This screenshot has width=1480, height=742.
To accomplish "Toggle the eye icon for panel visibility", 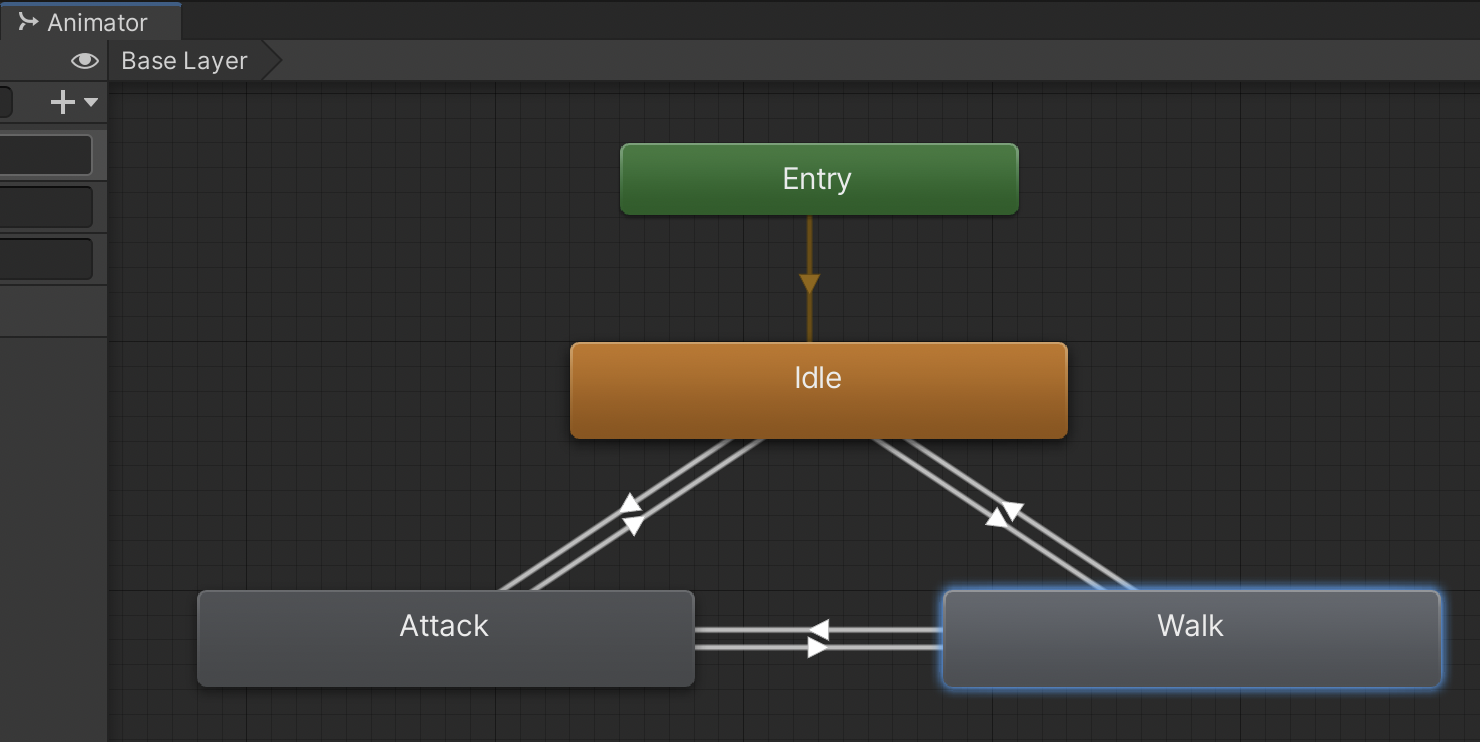I will (85, 61).
